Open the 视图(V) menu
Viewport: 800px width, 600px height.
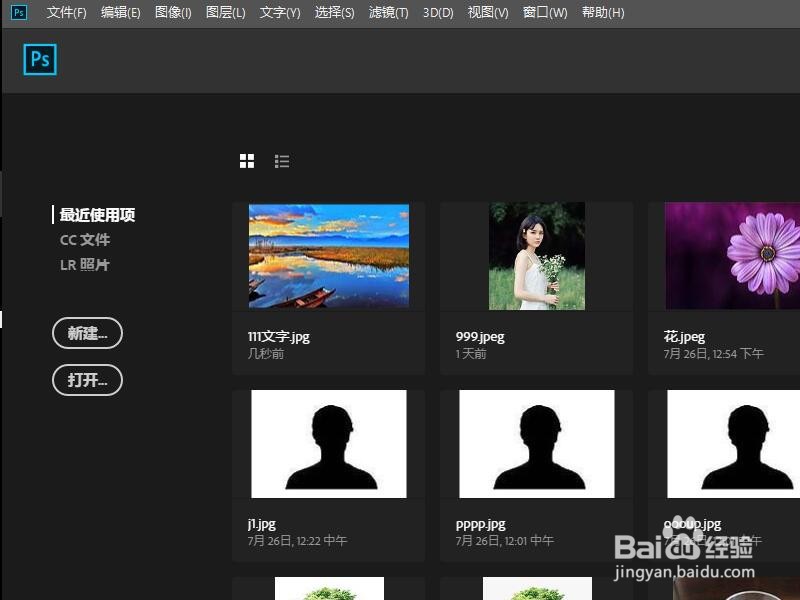pyautogui.click(x=488, y=12)
